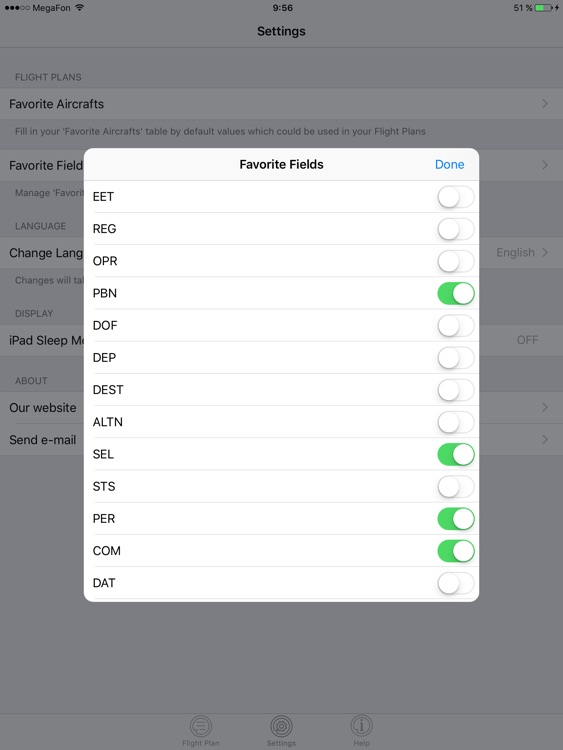Turn off the SEL toggle
The height and width of the screenshot is (750, 563).
[x=456, y=454]
